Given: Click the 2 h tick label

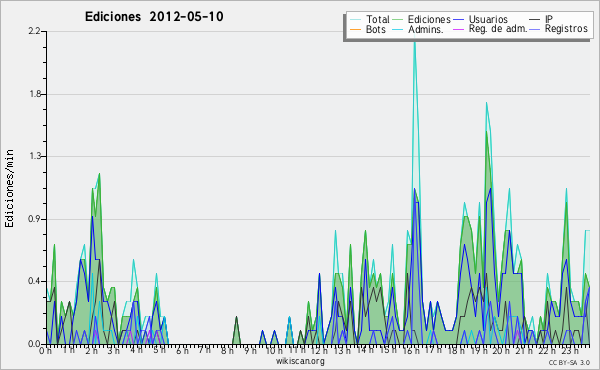Looking at the screenshot, I should pos(91,350).
